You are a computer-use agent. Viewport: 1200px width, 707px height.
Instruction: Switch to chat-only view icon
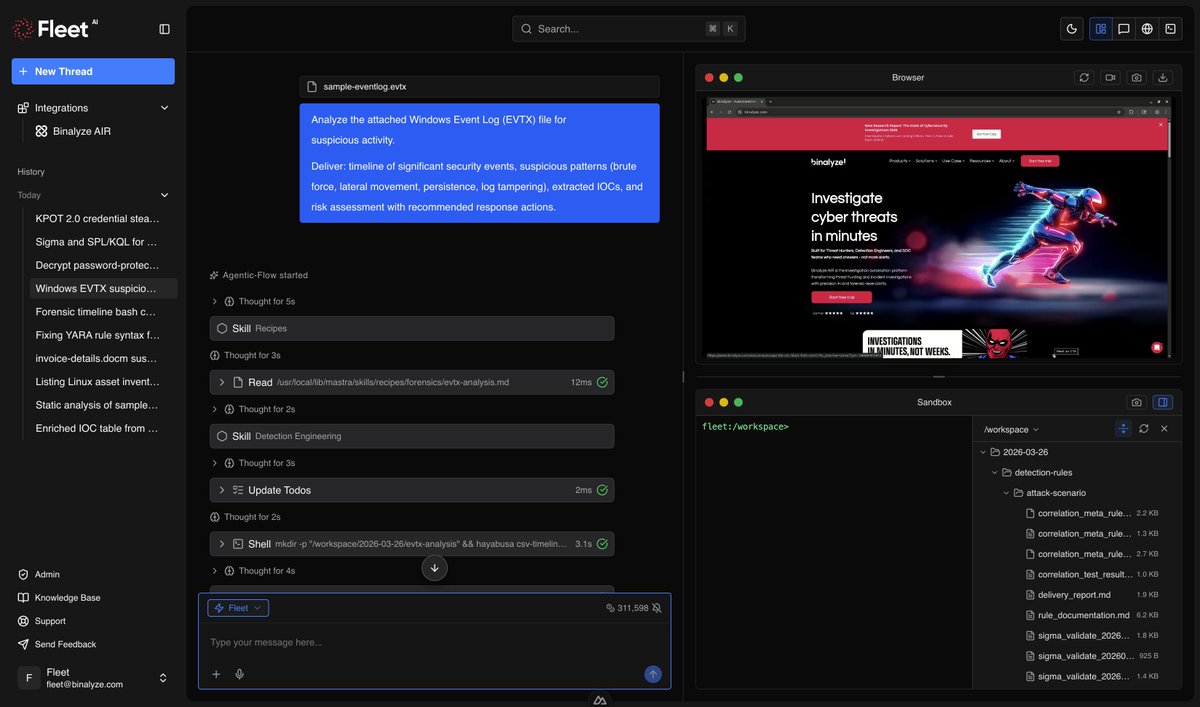pyautogui.click(x=1124, y=29)
